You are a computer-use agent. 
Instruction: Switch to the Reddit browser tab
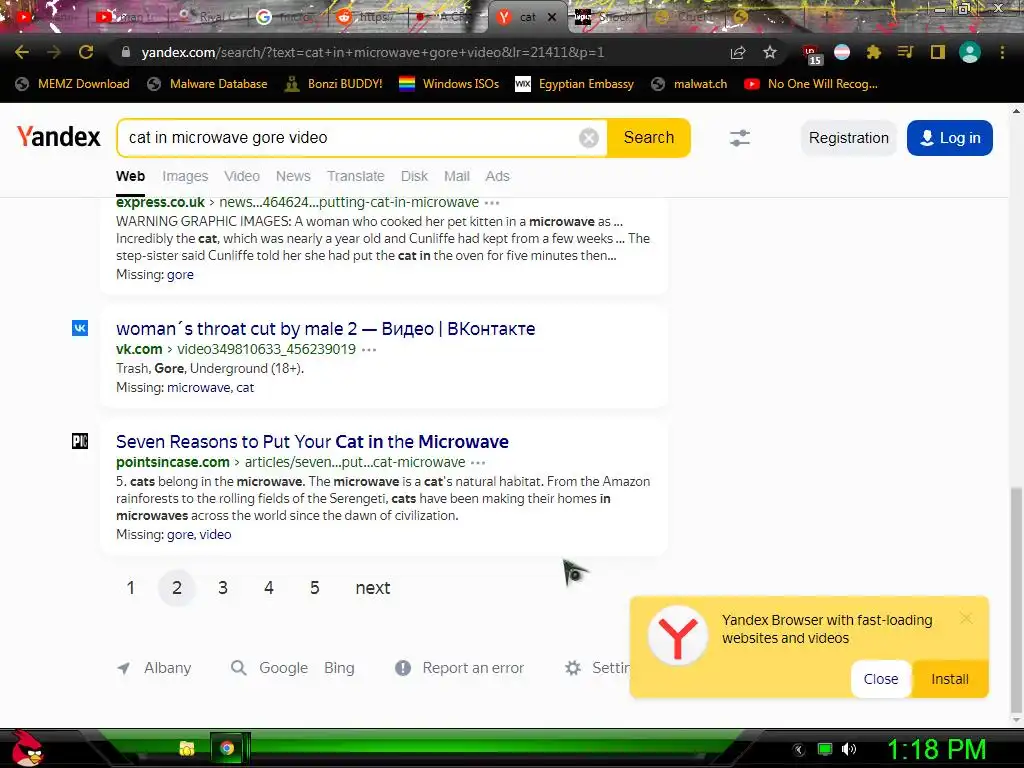tap(366, 17)
